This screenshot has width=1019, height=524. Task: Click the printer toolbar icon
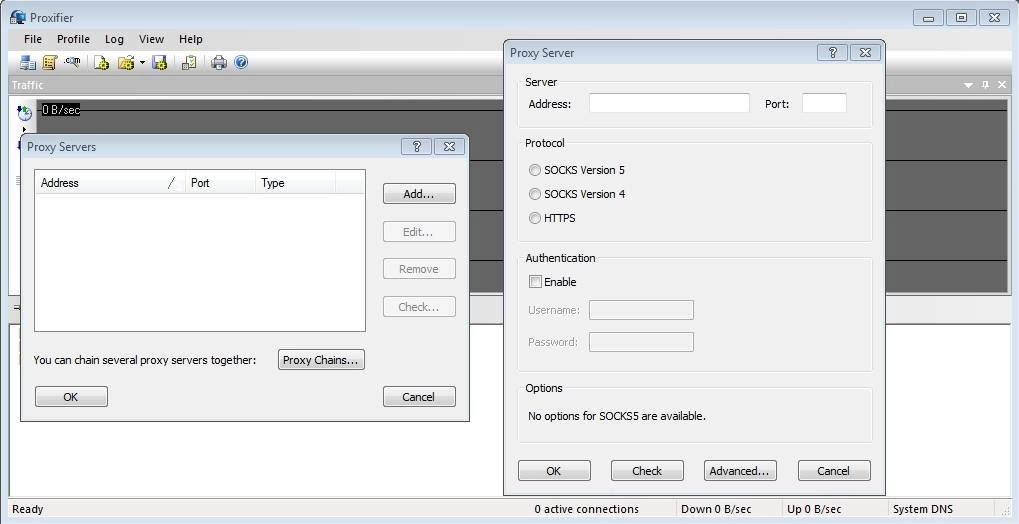tap(219, 62)
